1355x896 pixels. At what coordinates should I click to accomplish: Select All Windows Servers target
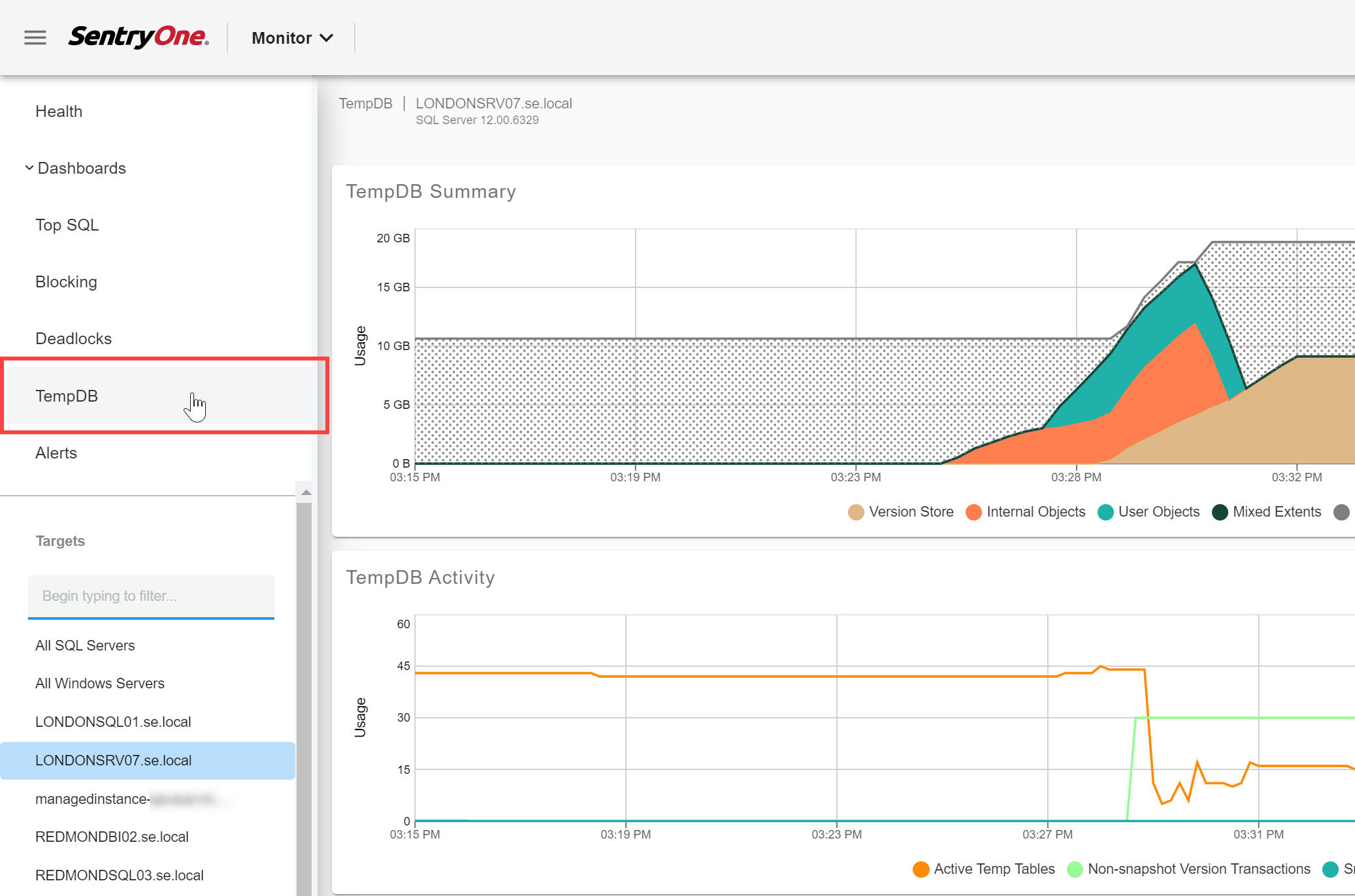tap(100, 683)
